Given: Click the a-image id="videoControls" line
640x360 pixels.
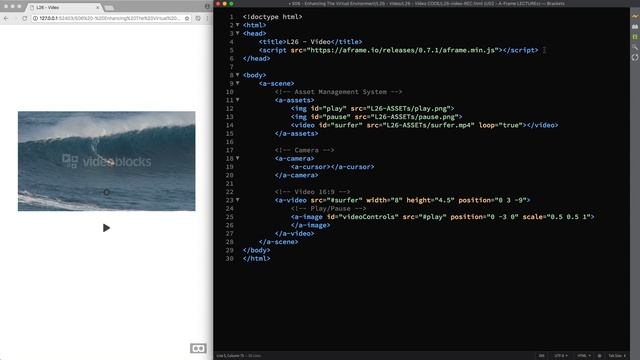Looking at the screenshot, I should pos(442,217).
